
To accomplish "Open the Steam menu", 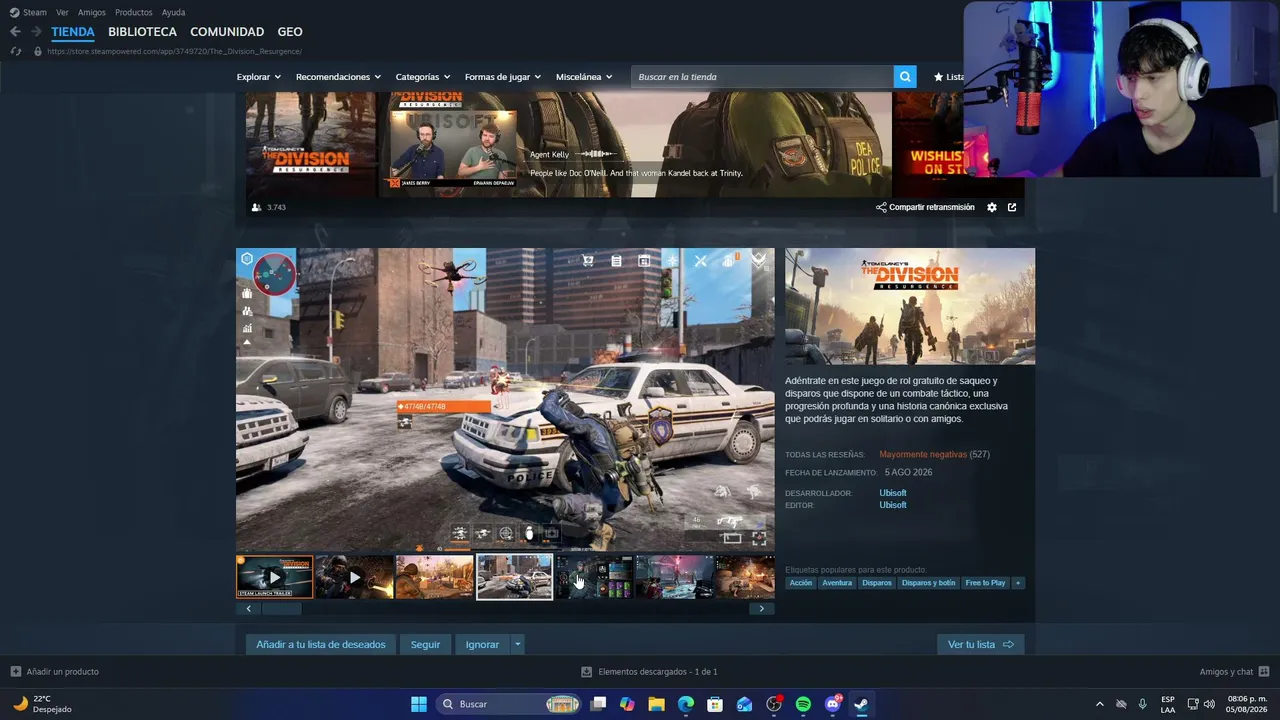I will click(35, 13).
